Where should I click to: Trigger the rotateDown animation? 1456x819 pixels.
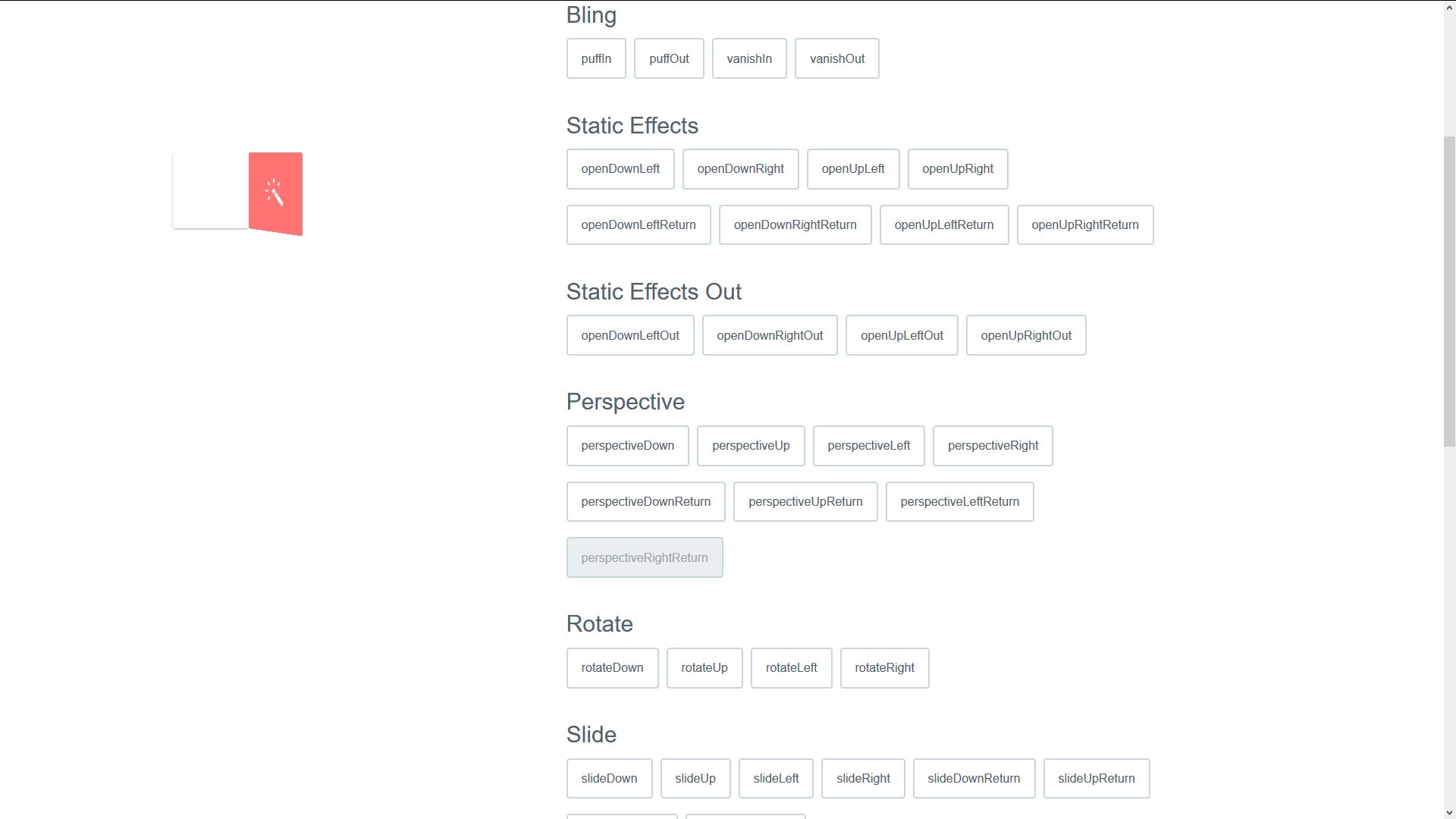612,668
